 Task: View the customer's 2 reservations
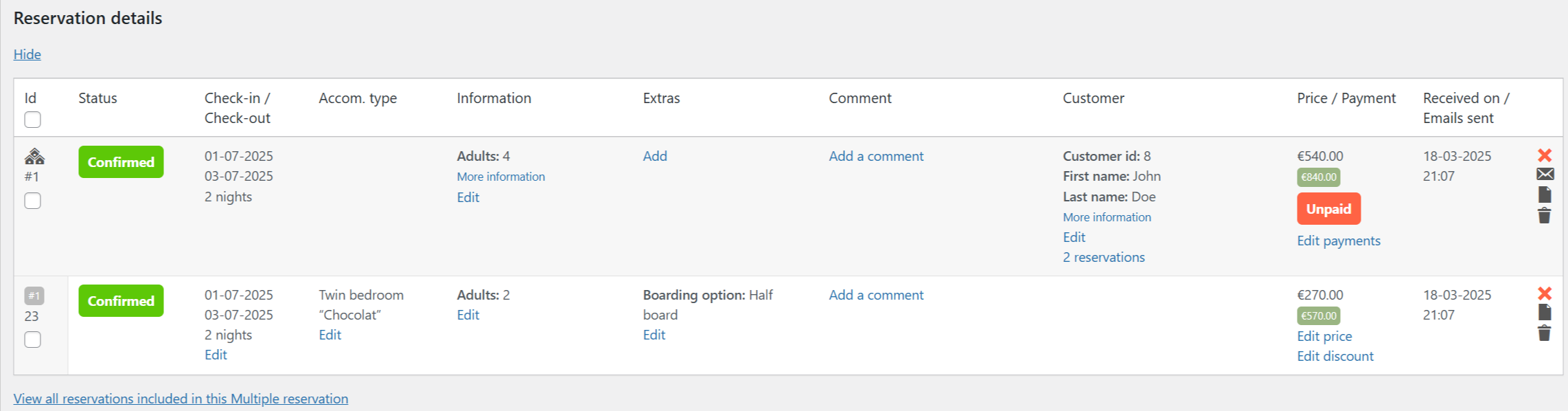[x=1103, y=257]
